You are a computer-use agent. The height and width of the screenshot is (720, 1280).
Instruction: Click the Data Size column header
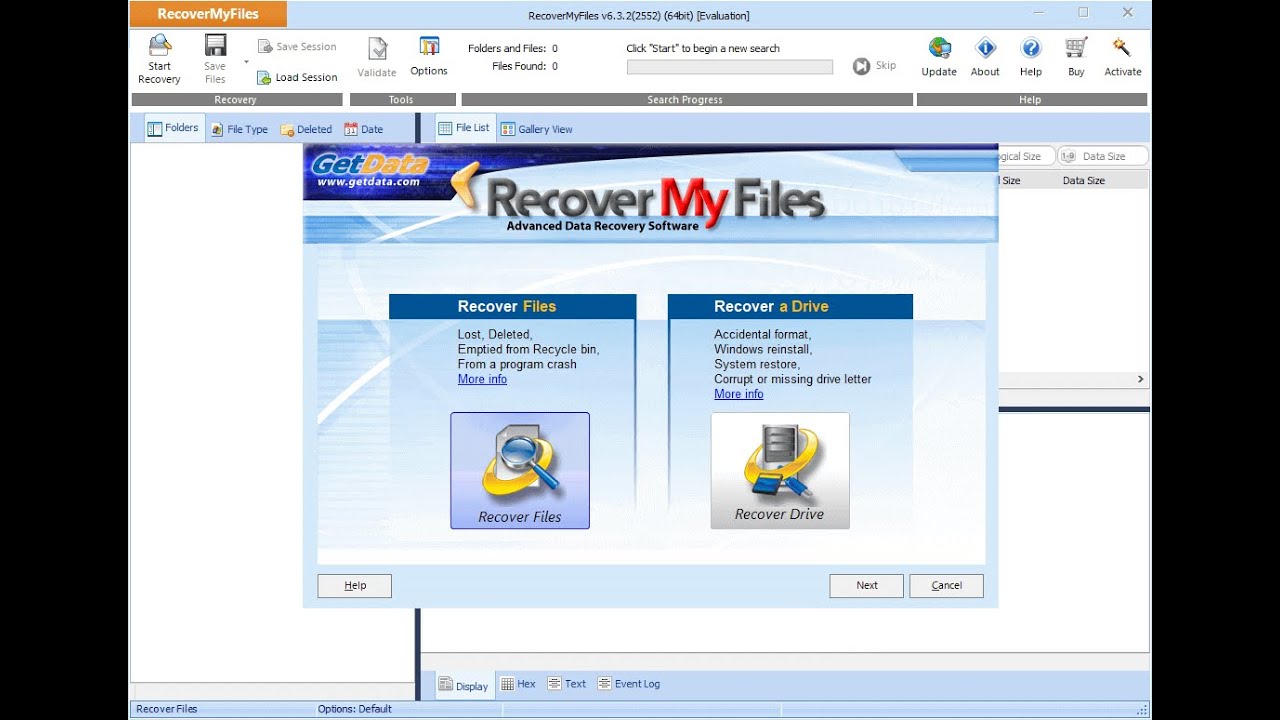[x=1084, y=181]
